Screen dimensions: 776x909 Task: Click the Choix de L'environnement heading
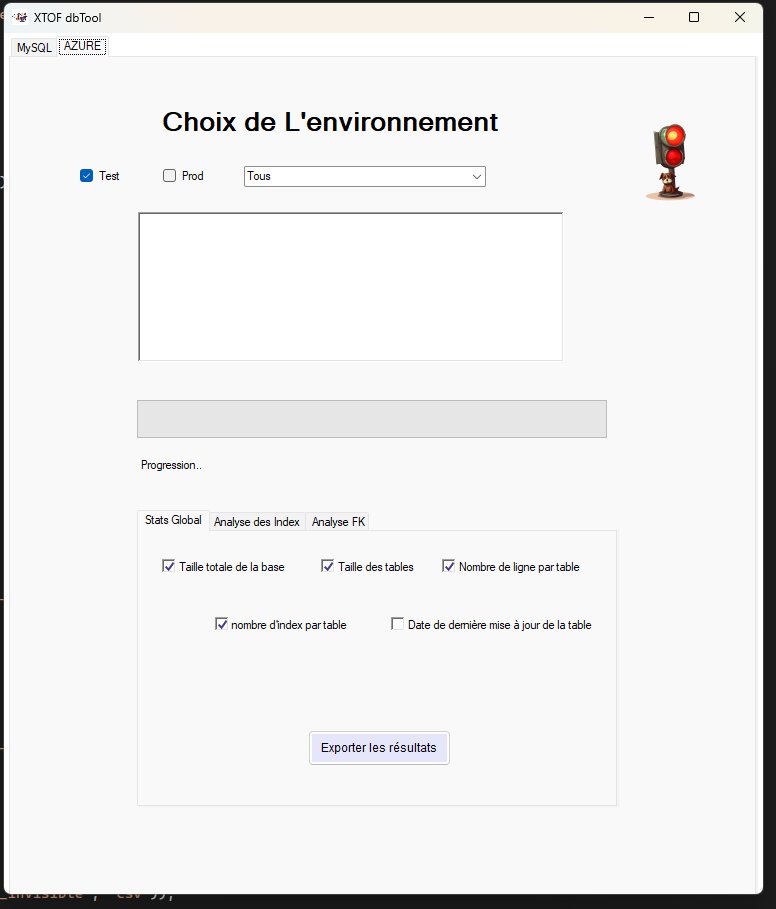click(x=330, y=122)
